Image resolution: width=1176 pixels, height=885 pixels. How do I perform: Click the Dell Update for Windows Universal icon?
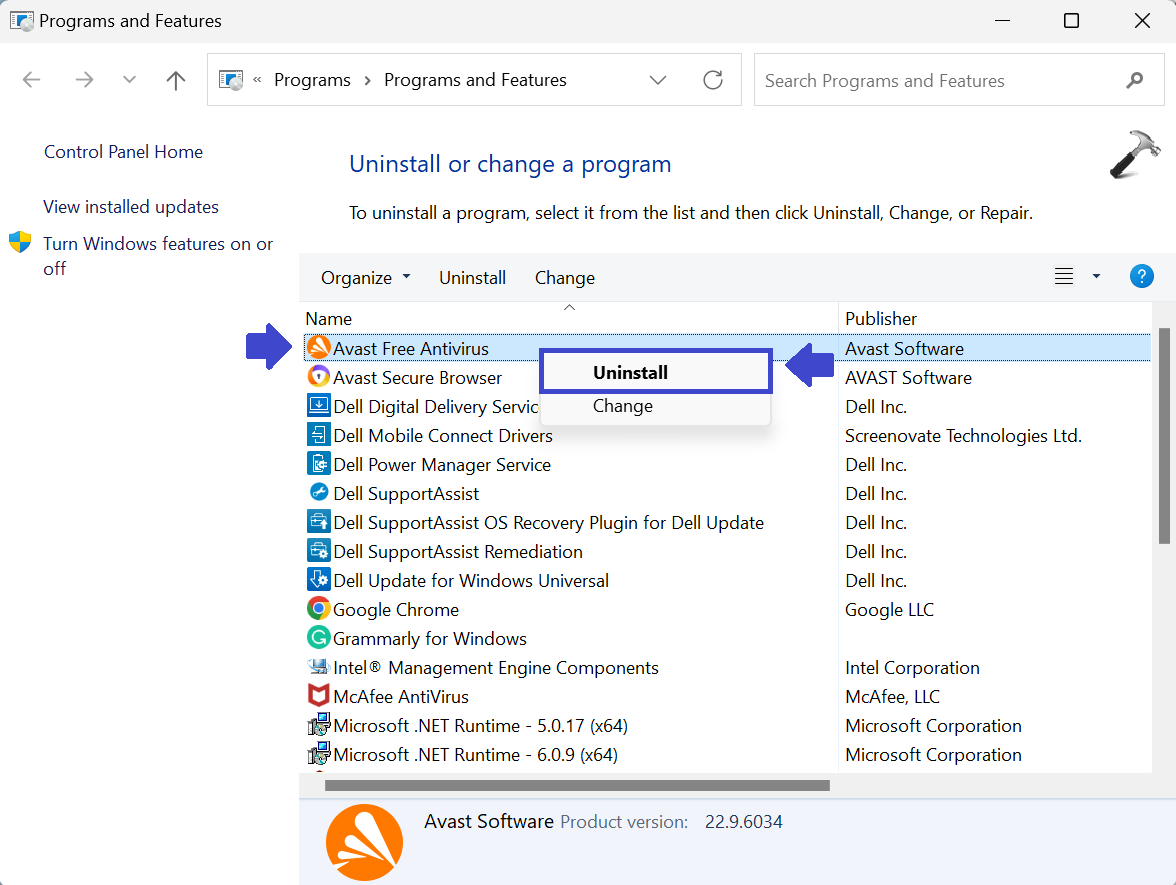click(319, 580)
